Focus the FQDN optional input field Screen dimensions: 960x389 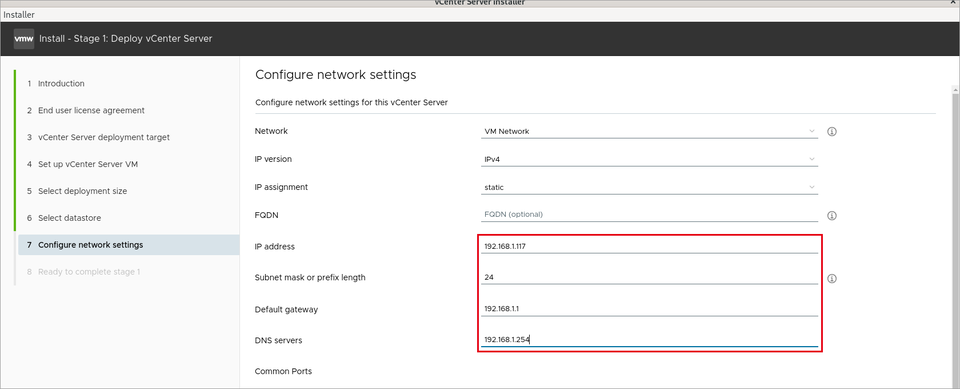coord(649,214)
